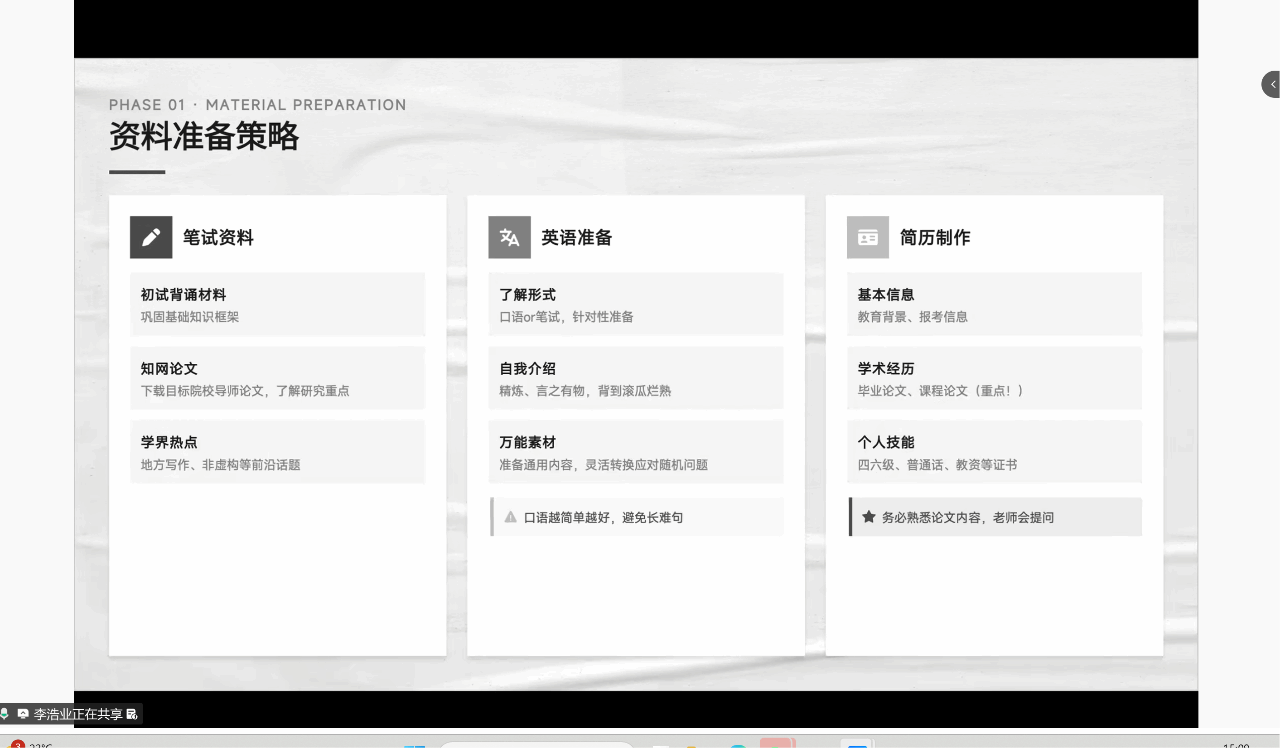
Task: Select the 万能素材 item
Action: pos(635,452)
